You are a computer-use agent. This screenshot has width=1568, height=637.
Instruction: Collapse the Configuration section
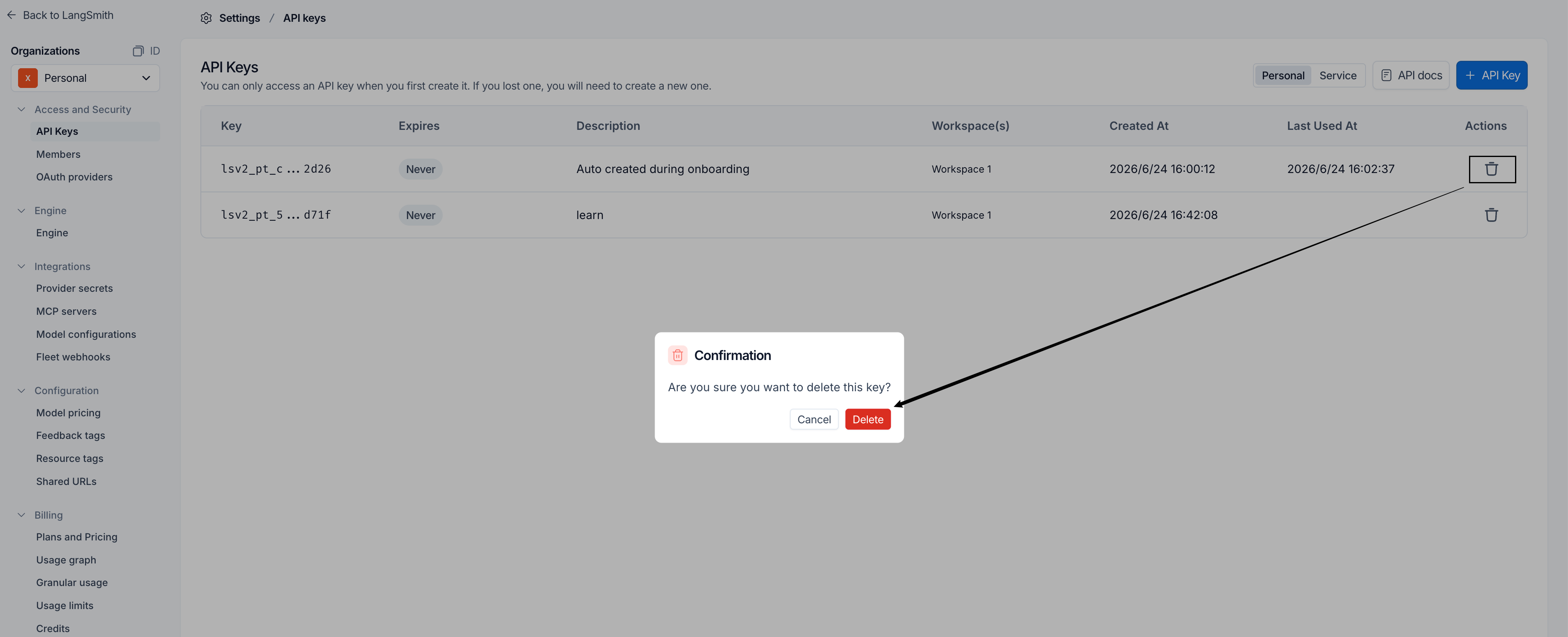(x=21, y=391)
